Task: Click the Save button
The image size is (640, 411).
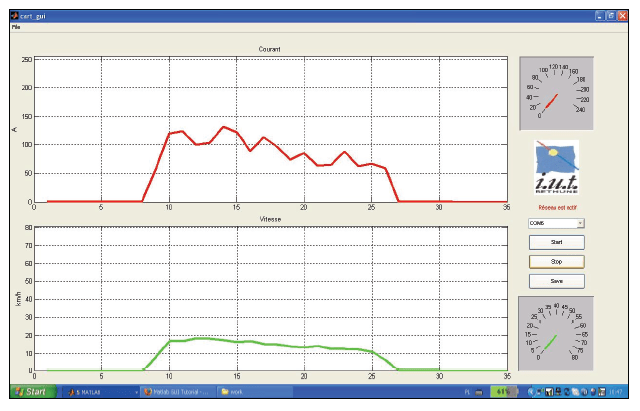Action: [x=556, y=281]
